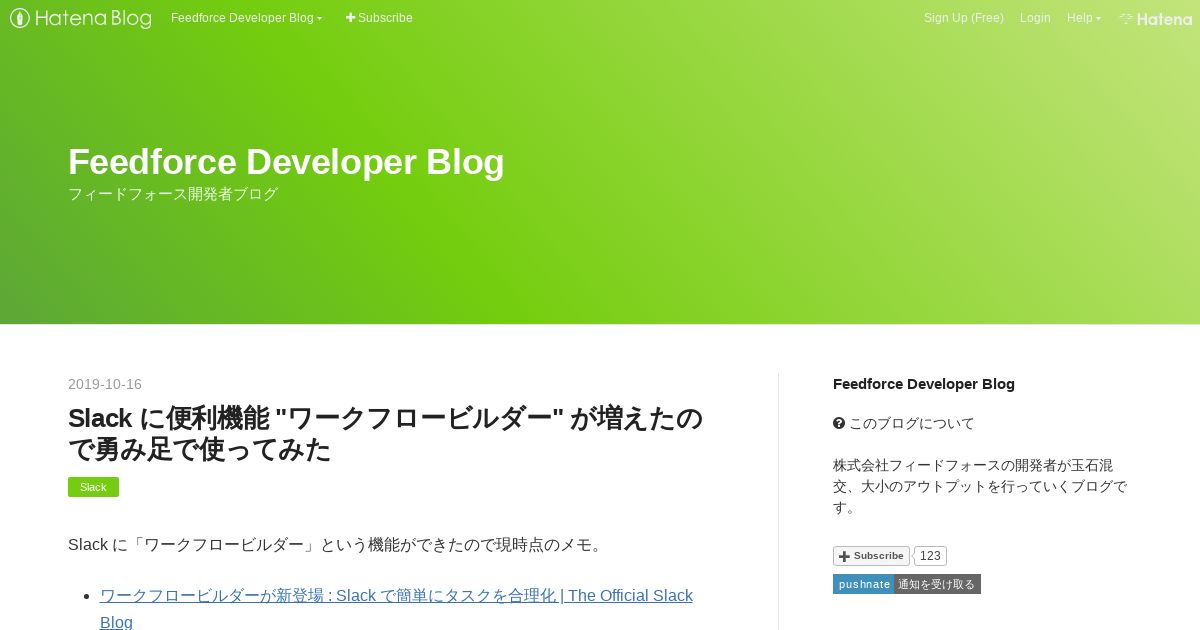Follow the Official Slack Blog link in the article
Image resolution: width=1200 pixels, height=630 pixels.
pos(396,608)
